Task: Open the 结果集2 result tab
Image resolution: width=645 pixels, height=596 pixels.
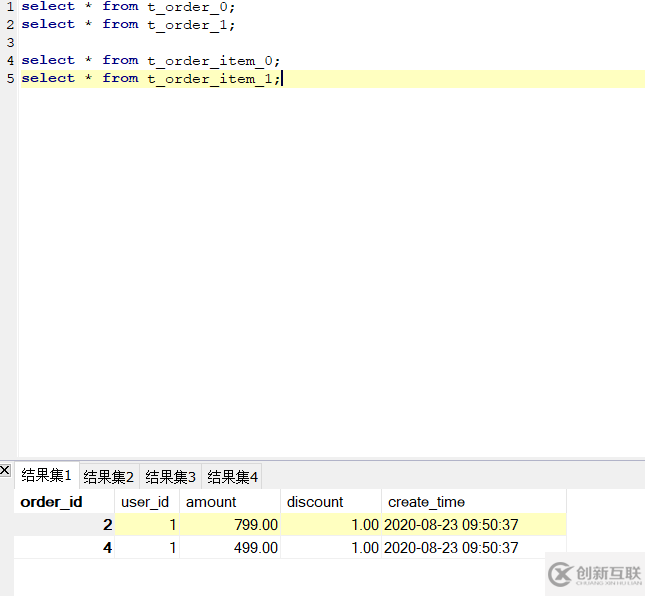Action: coord(109,476)
